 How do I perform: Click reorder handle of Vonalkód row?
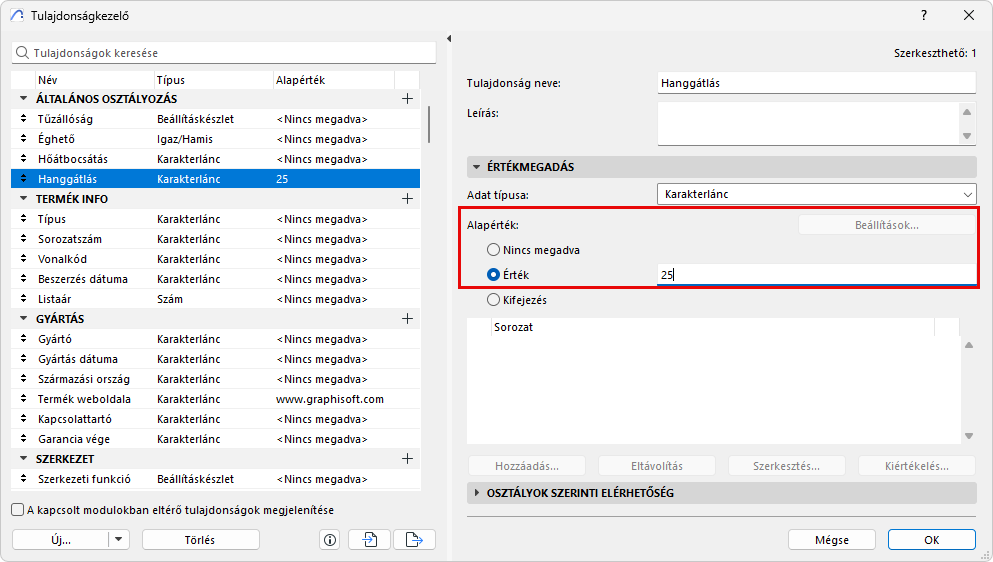[23, 259]
